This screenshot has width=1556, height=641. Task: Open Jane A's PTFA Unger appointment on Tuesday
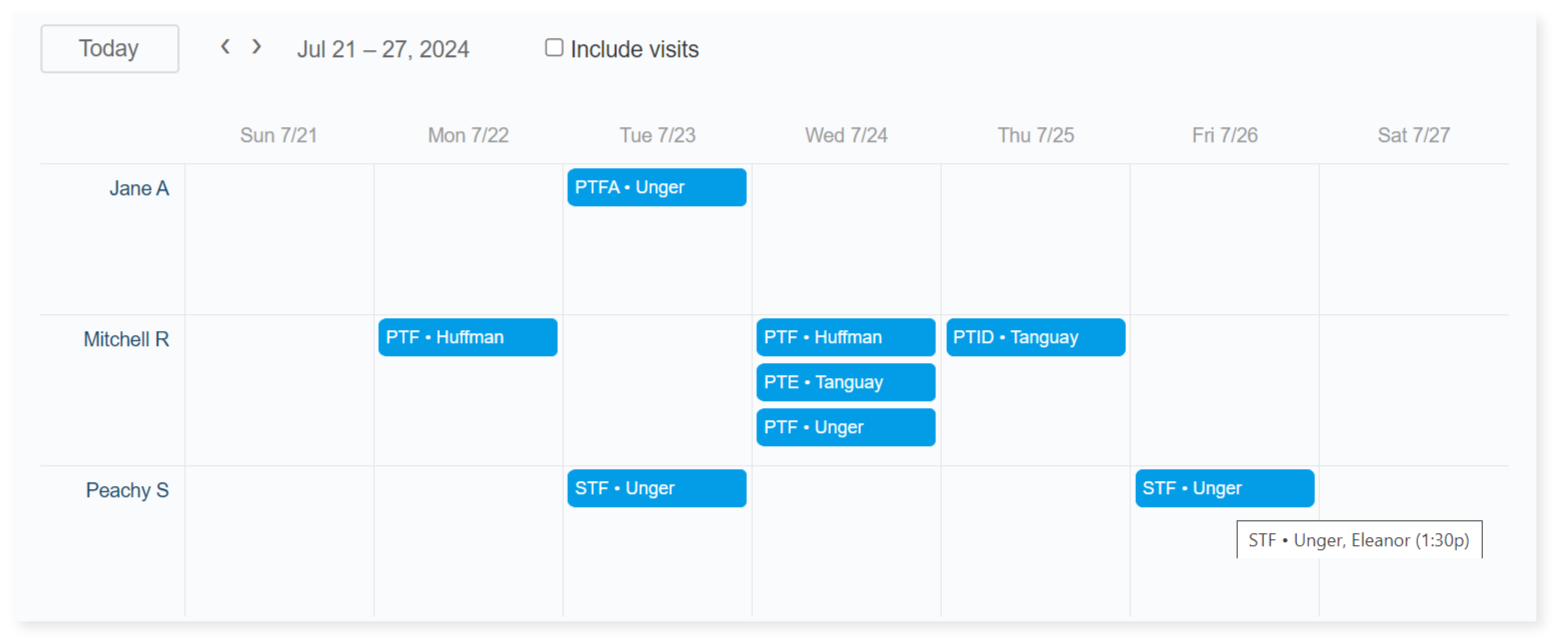656,187
